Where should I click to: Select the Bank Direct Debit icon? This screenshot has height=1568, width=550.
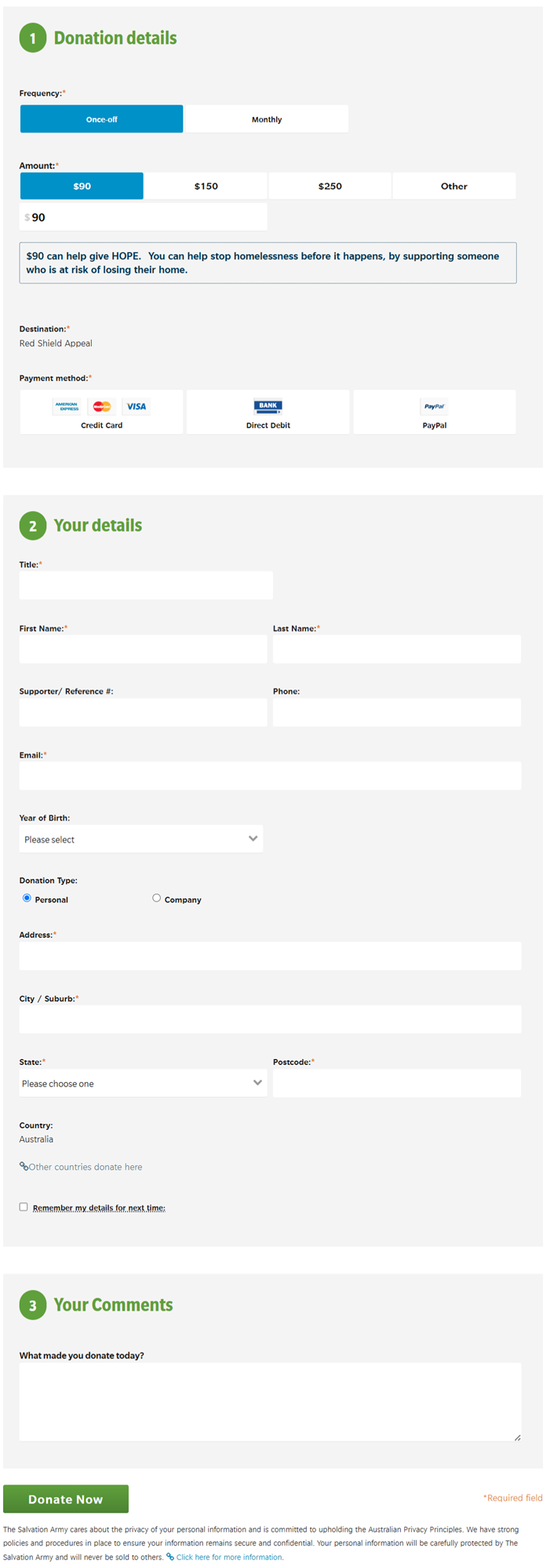[x=268, y=406]
